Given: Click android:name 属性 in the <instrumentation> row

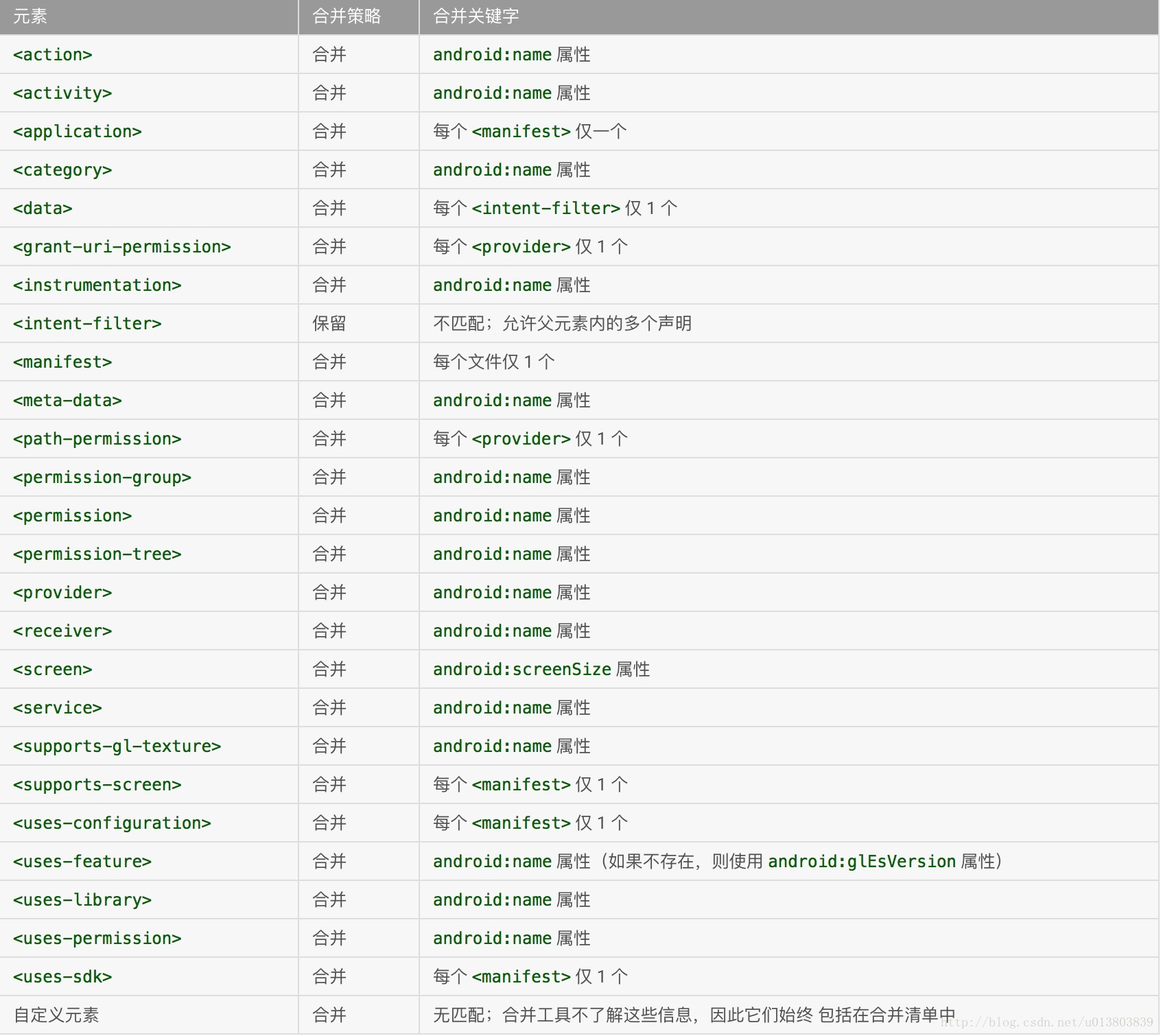Looking at the screenshot, I should point(512,285).
